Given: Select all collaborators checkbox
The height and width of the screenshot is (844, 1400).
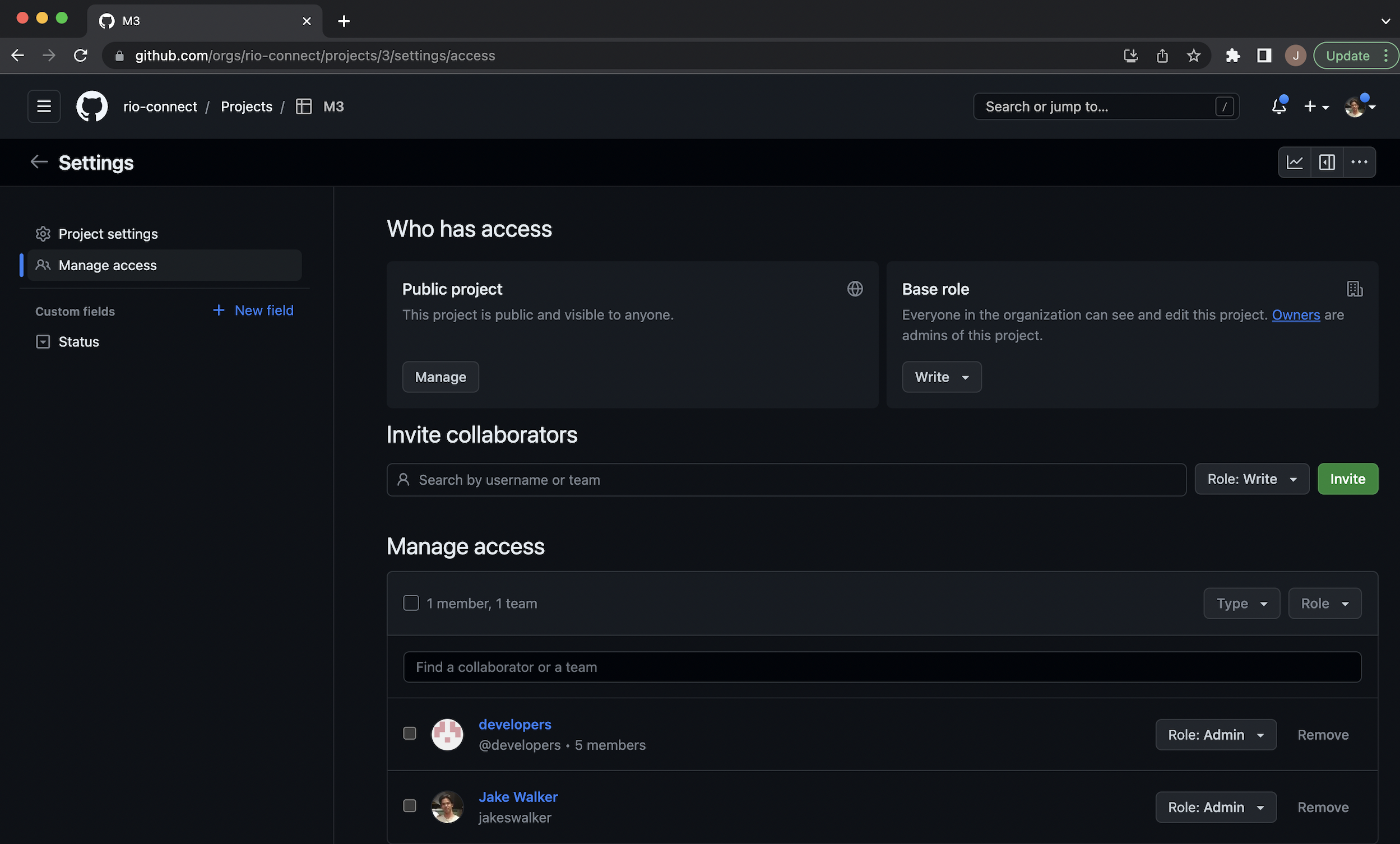Looking at the screenshot, I should tap(411, 602).
